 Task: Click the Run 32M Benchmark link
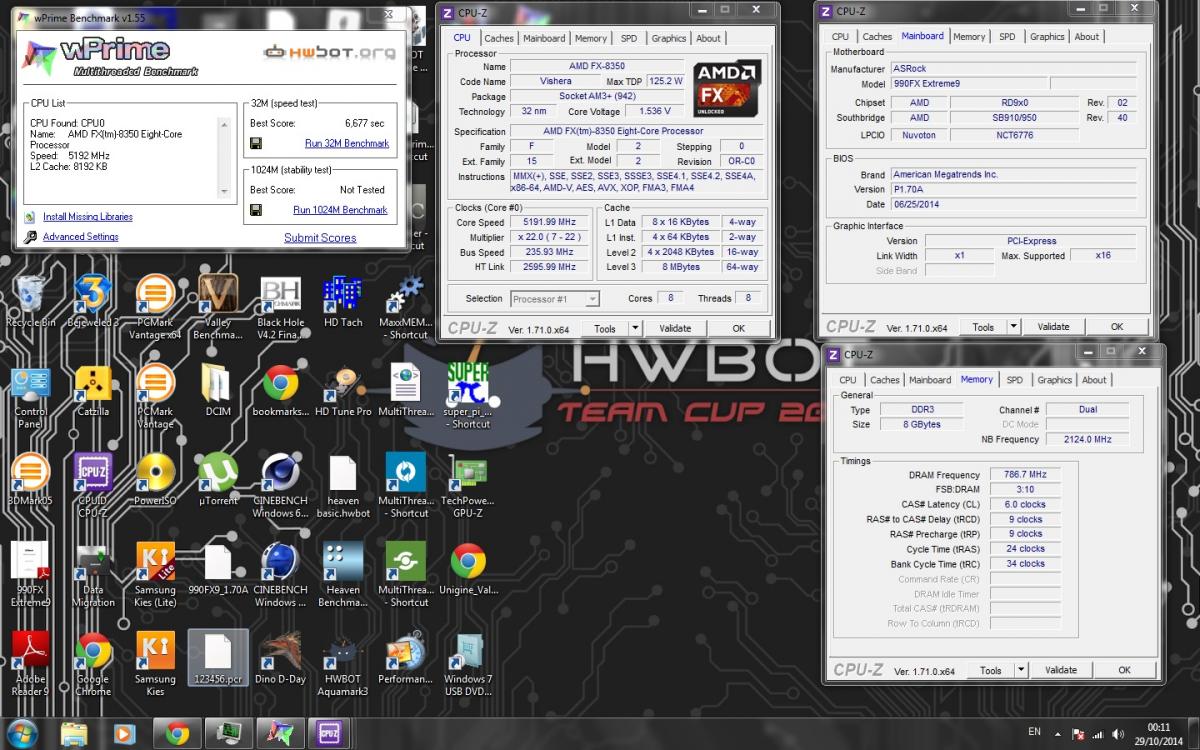pos(347,144)
